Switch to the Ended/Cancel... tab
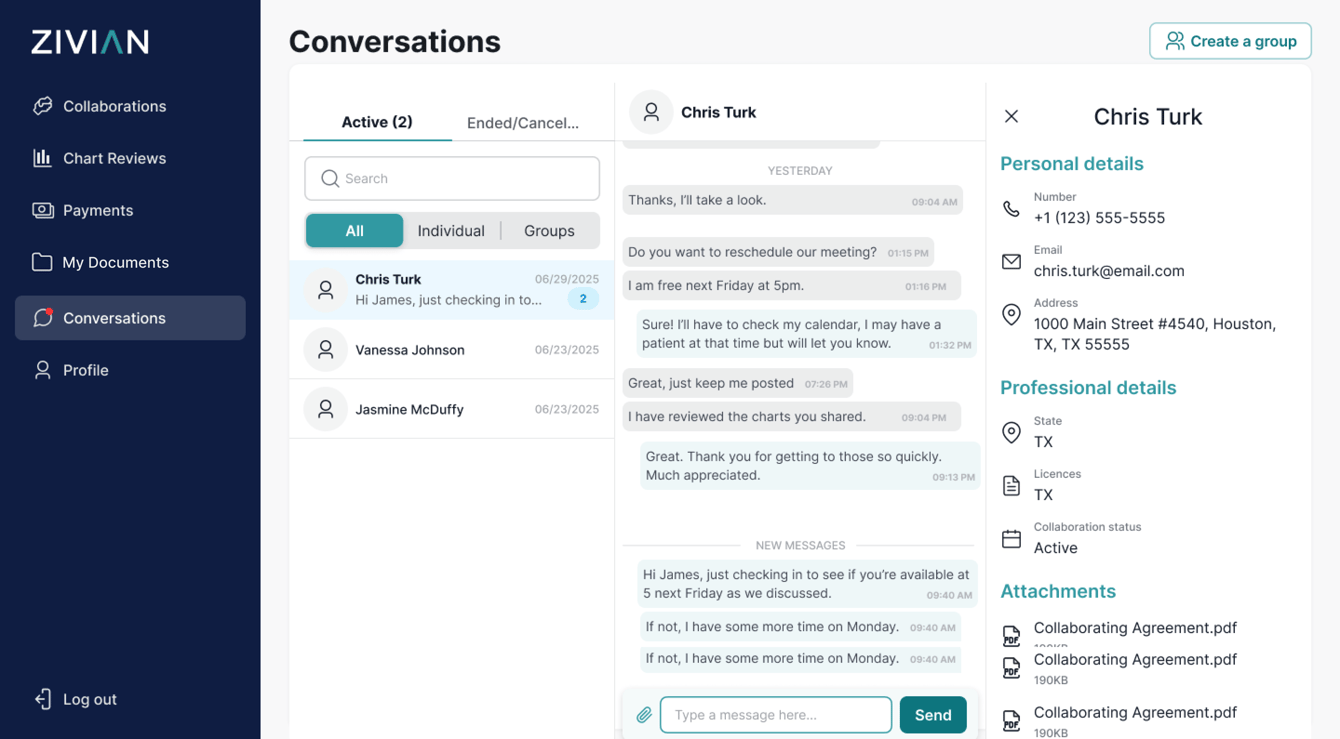The image size is (1340, 739). click(x=523, y=123)
